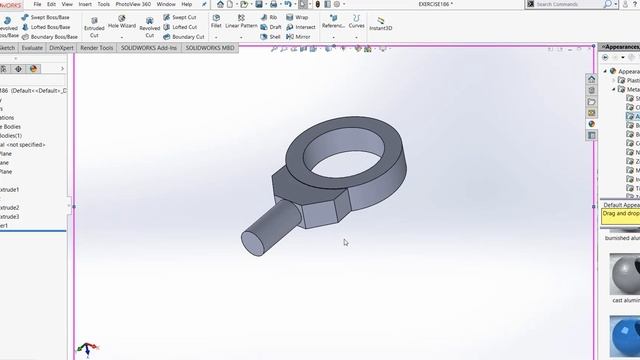Screen dimensions: 640x360
Task: Collapse the Appearances root tree node
Action: click(605, 71)
